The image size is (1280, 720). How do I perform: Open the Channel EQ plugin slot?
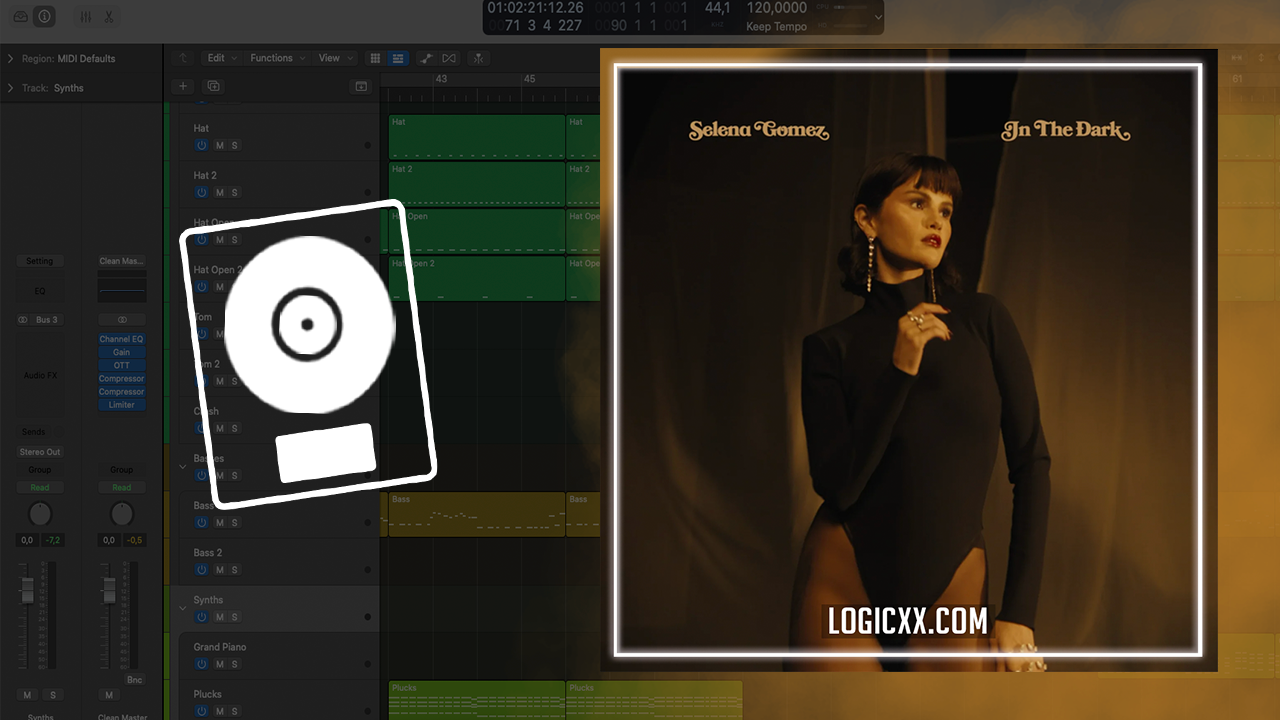point(121,339)
